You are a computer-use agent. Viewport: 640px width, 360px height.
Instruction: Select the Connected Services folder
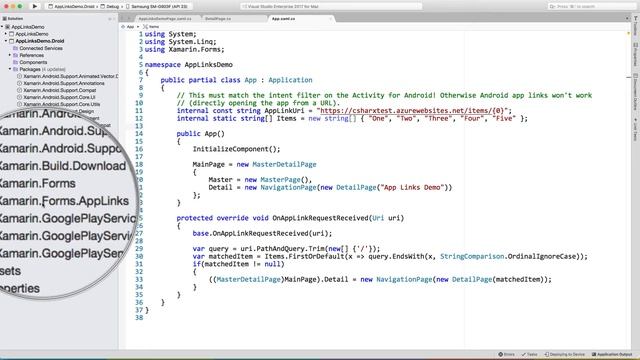coord(41,48)
